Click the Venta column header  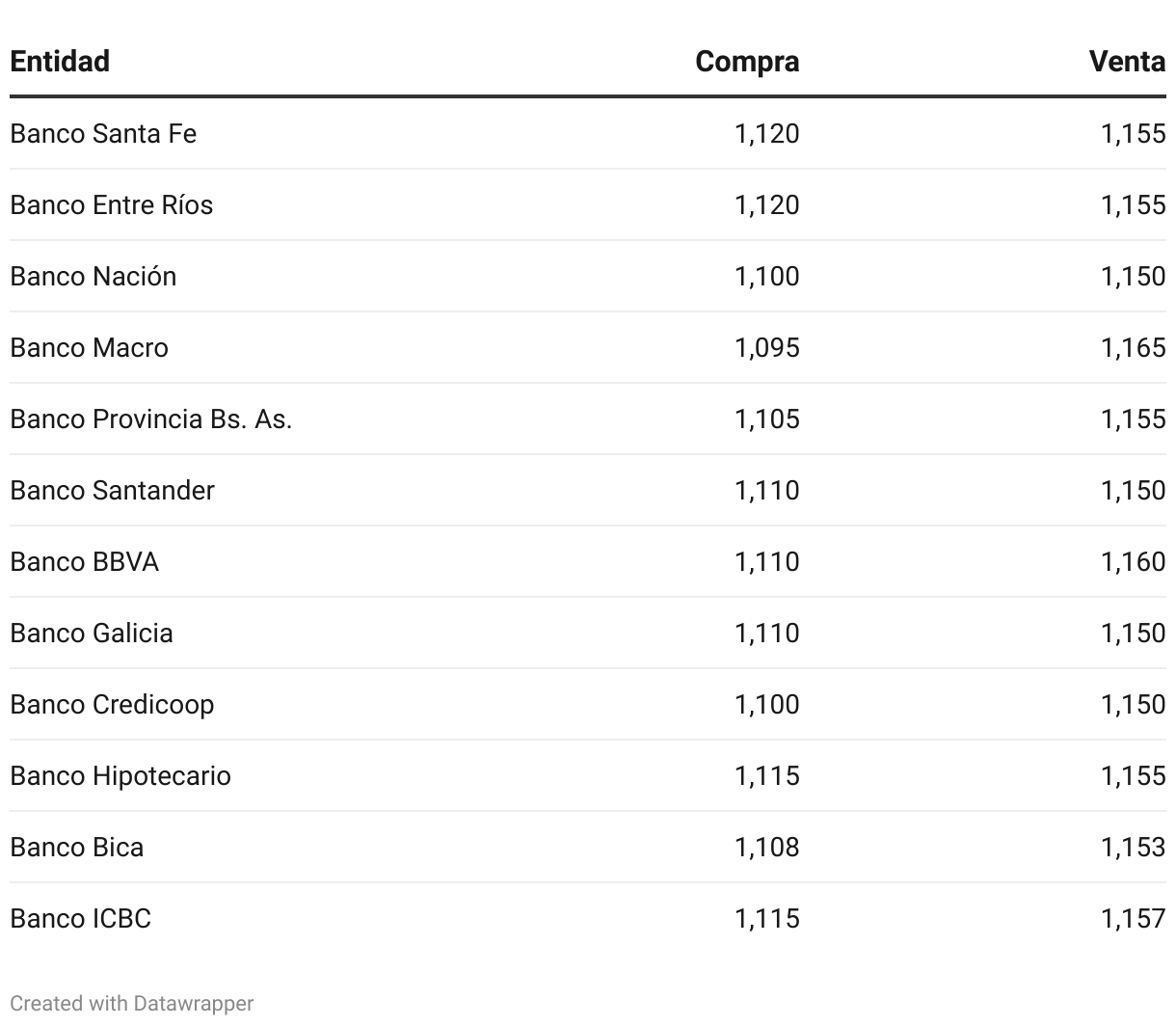coord(1127,62)
